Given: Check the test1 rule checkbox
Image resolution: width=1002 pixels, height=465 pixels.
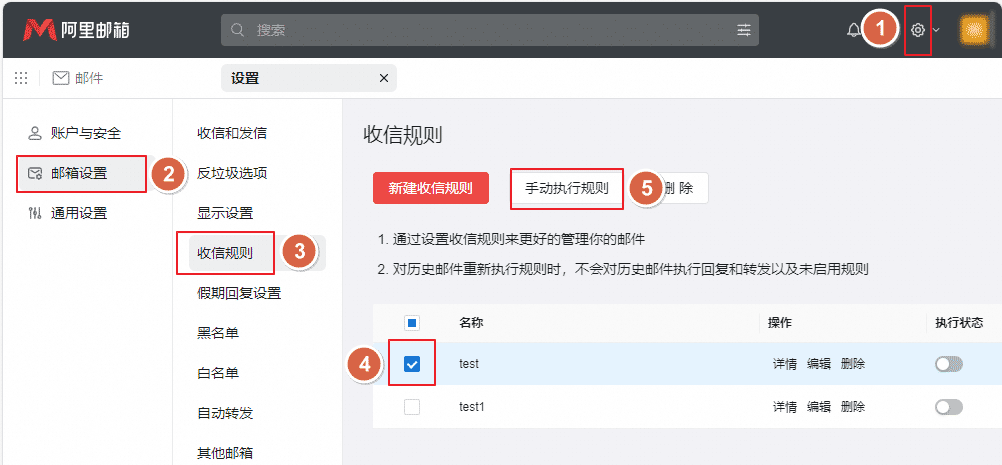Looking at the screenshot, I should click(412, 407).
